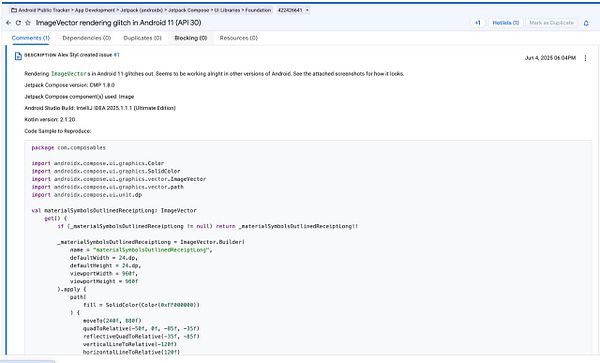Screen dimensions: 600x363
Task: Click Mark as Duplicate button
Action: pyautogui.click(x=551, y=23)
